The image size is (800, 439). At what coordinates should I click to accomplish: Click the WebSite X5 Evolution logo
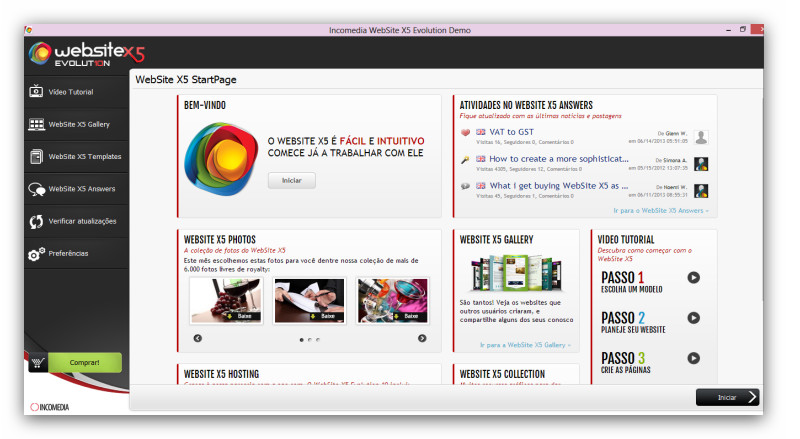tap(87, 54)
